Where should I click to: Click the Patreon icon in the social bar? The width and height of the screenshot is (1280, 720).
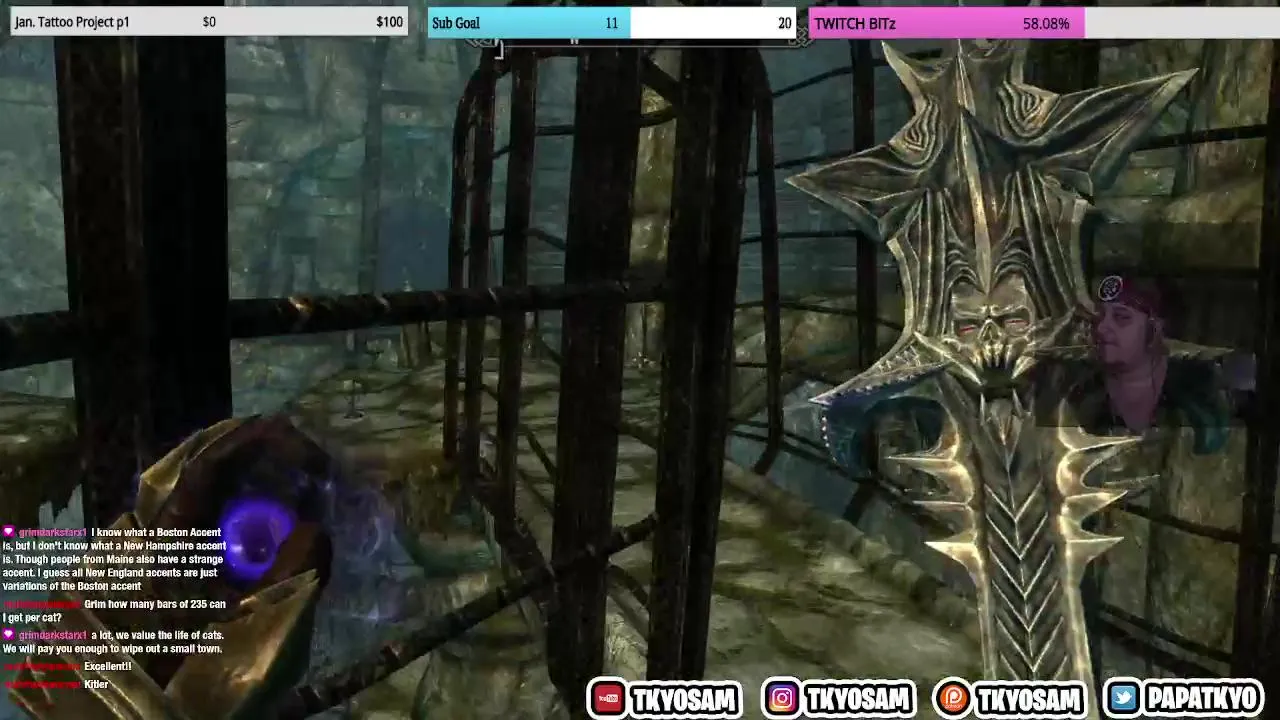tap(952, 698)
